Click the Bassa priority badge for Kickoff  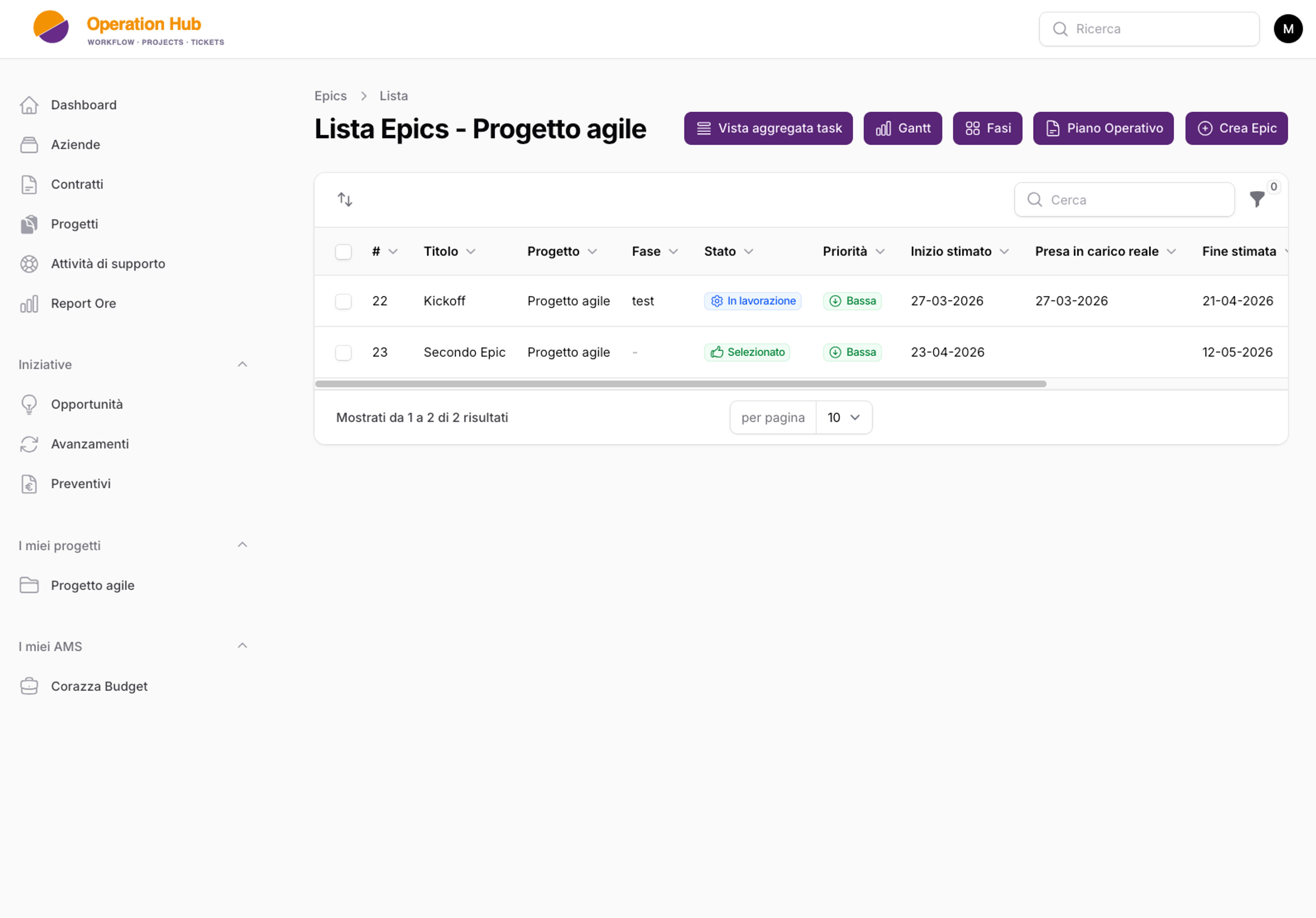coord(852,301)
